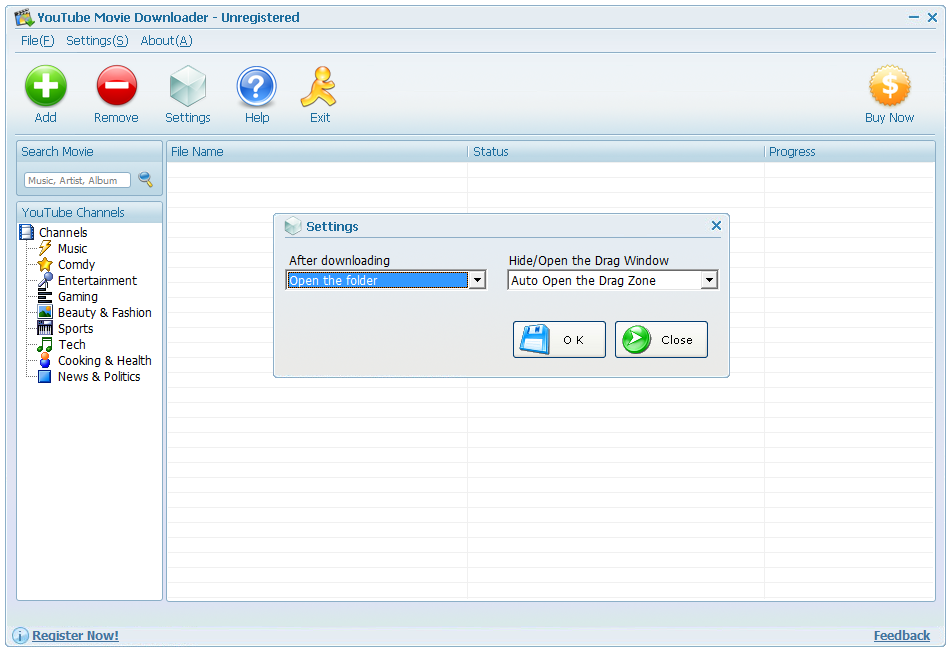Click the app logo in title bar
The image size is (949, 649).
[x=24, y=18]
